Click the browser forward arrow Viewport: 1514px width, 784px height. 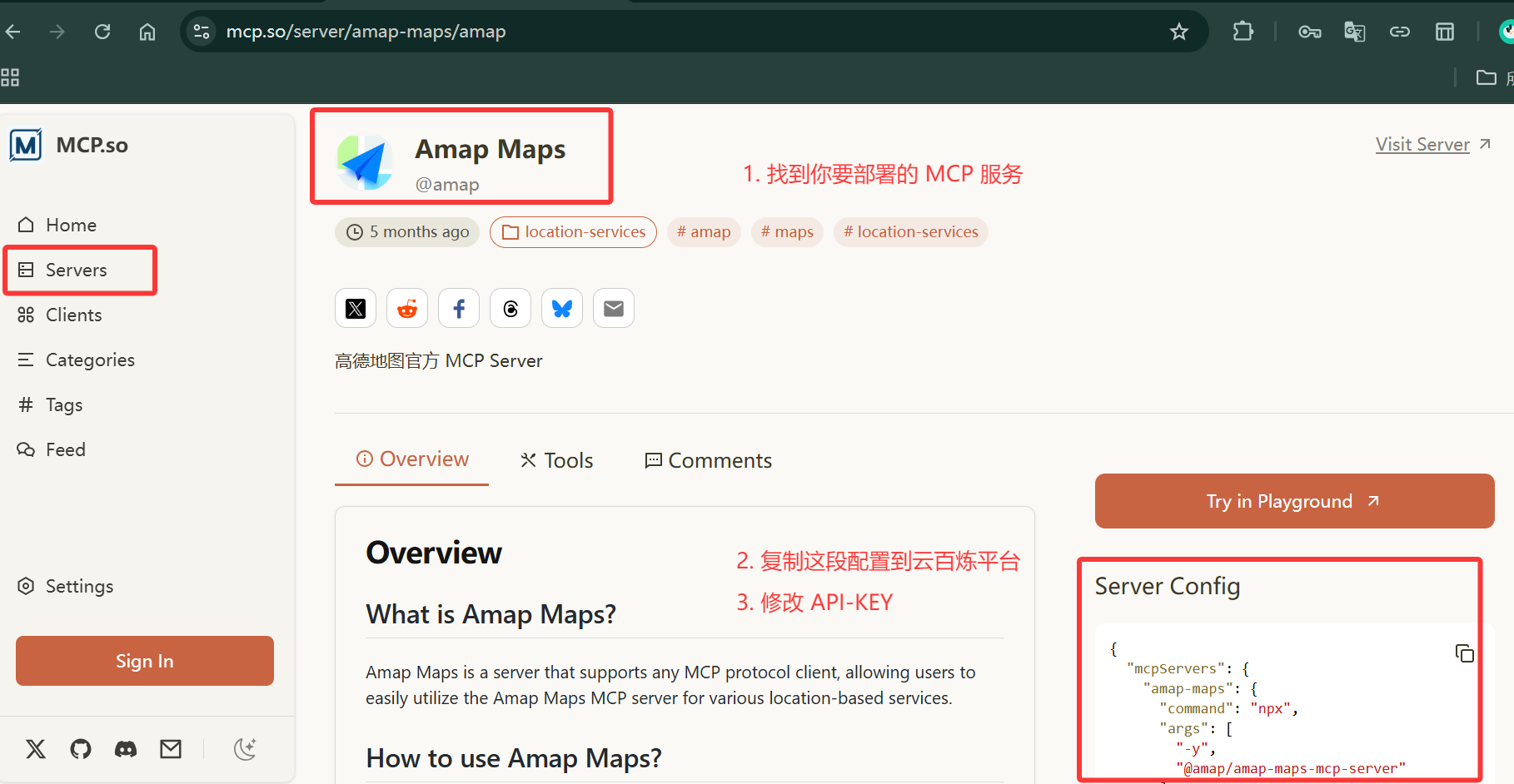pos(57,32)
